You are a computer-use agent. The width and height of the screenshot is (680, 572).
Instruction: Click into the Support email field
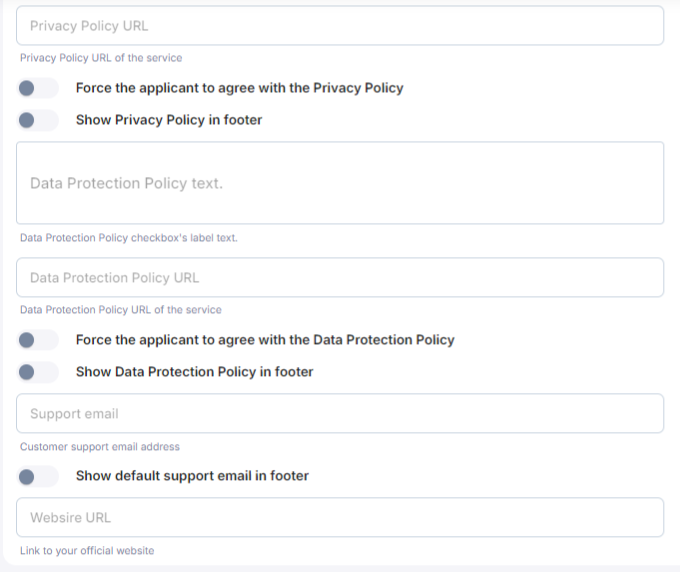click(340, 414)
